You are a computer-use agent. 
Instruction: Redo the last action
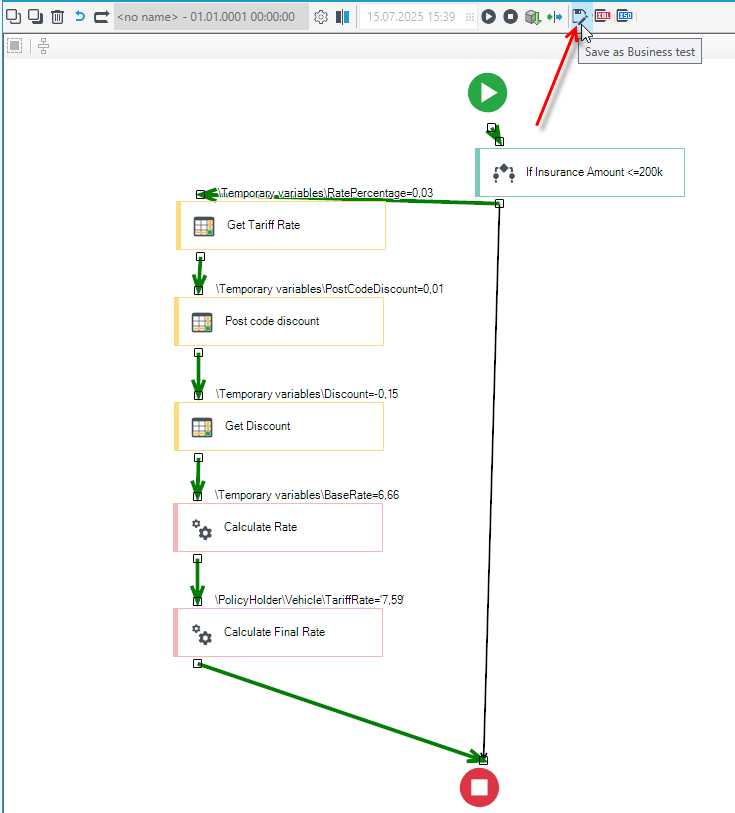click(x=101, y=17)
